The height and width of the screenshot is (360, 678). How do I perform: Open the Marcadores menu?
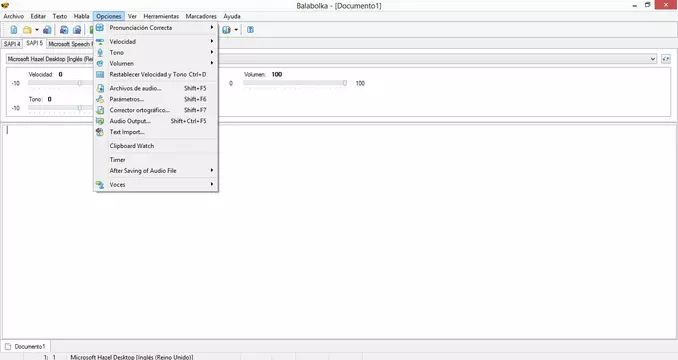point(201,16)
